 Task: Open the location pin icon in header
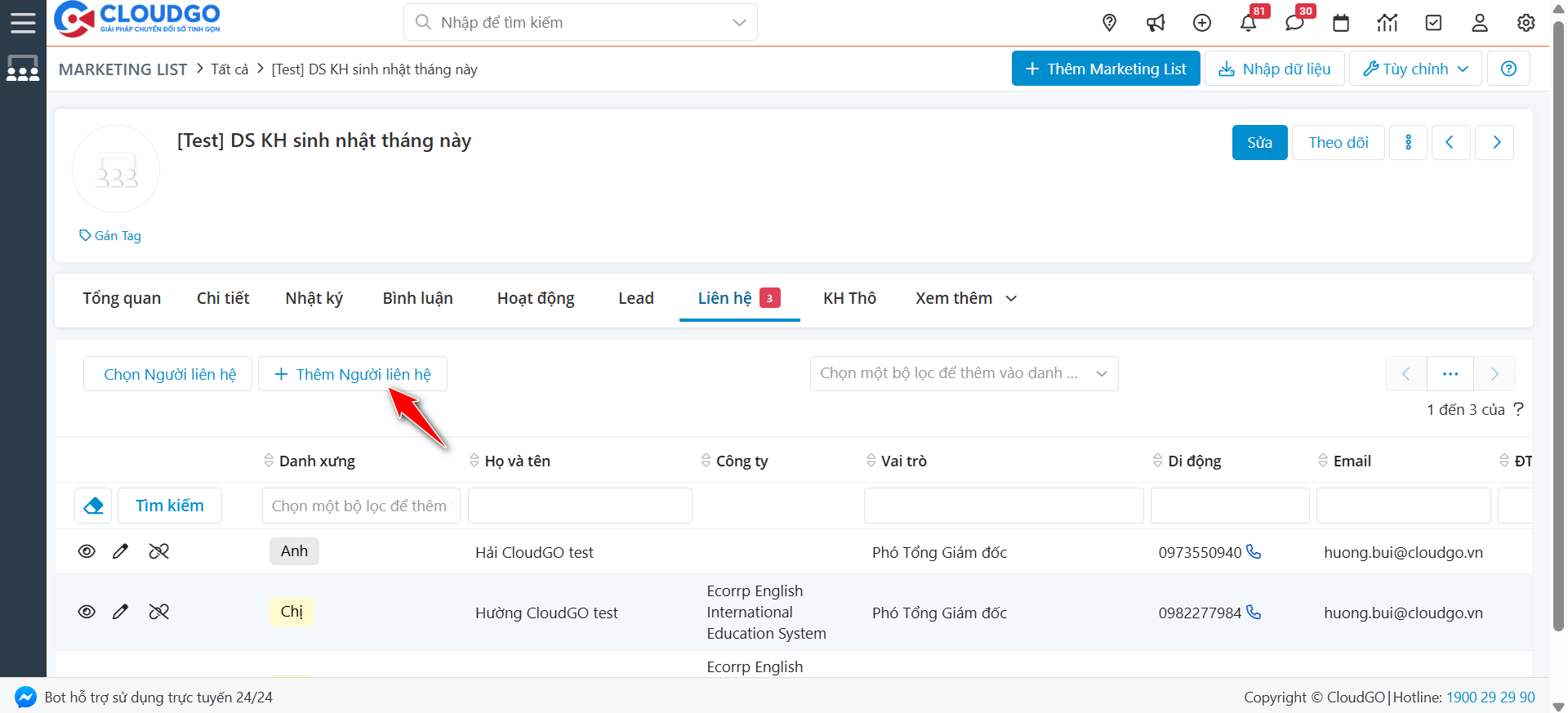[x=1109, y=23]
